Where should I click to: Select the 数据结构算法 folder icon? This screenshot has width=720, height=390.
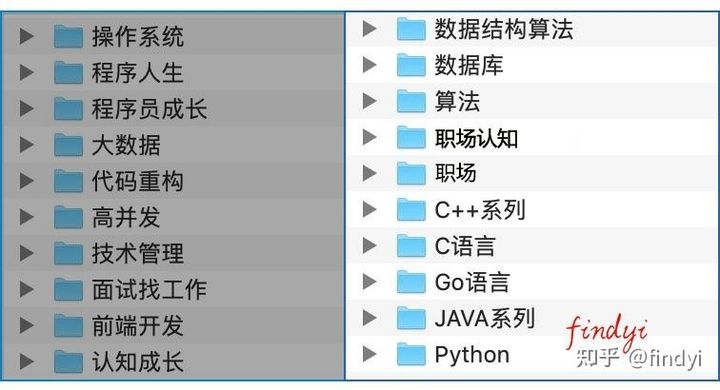coord(411,29)
